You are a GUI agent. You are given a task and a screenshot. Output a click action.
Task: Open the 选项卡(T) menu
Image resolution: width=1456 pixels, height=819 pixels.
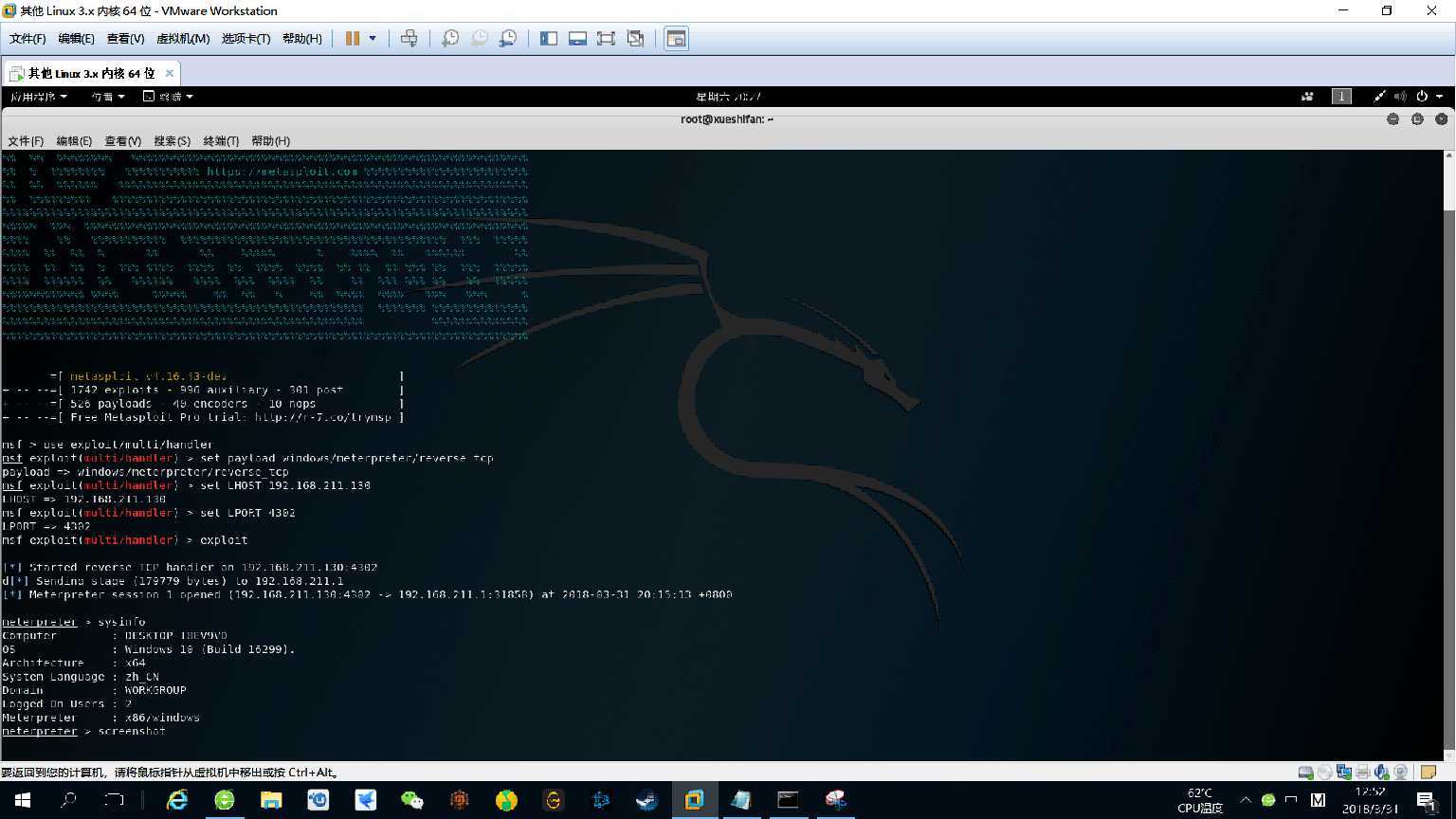(x=246, y=39)
